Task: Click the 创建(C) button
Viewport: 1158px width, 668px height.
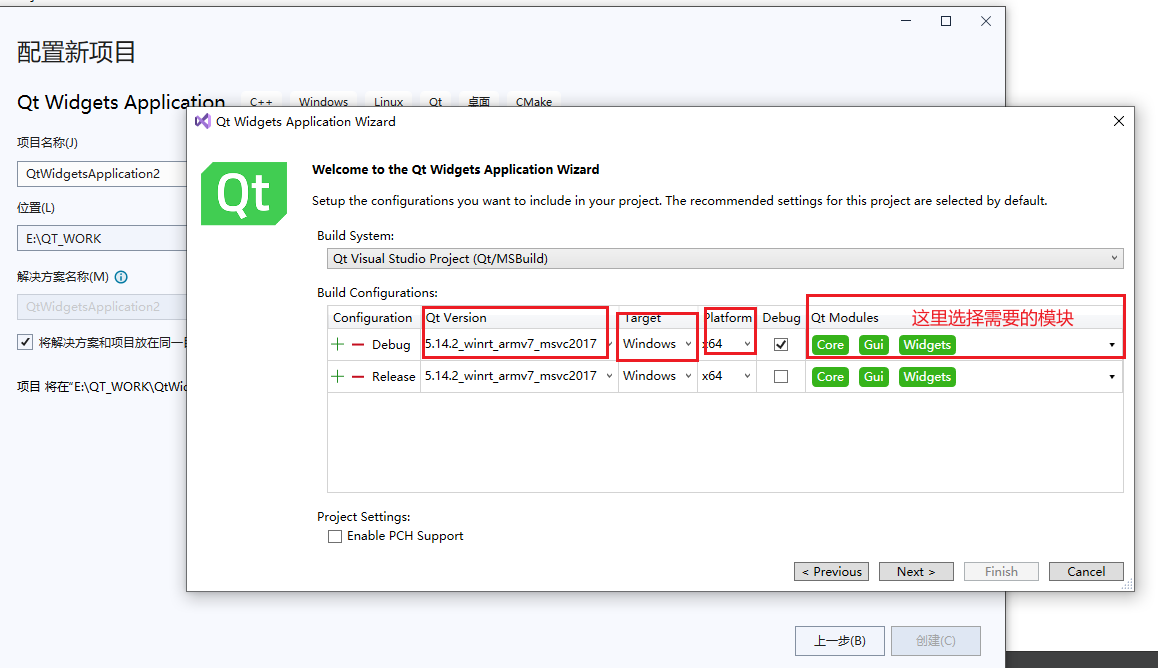Action: click(x=936, y=641)
